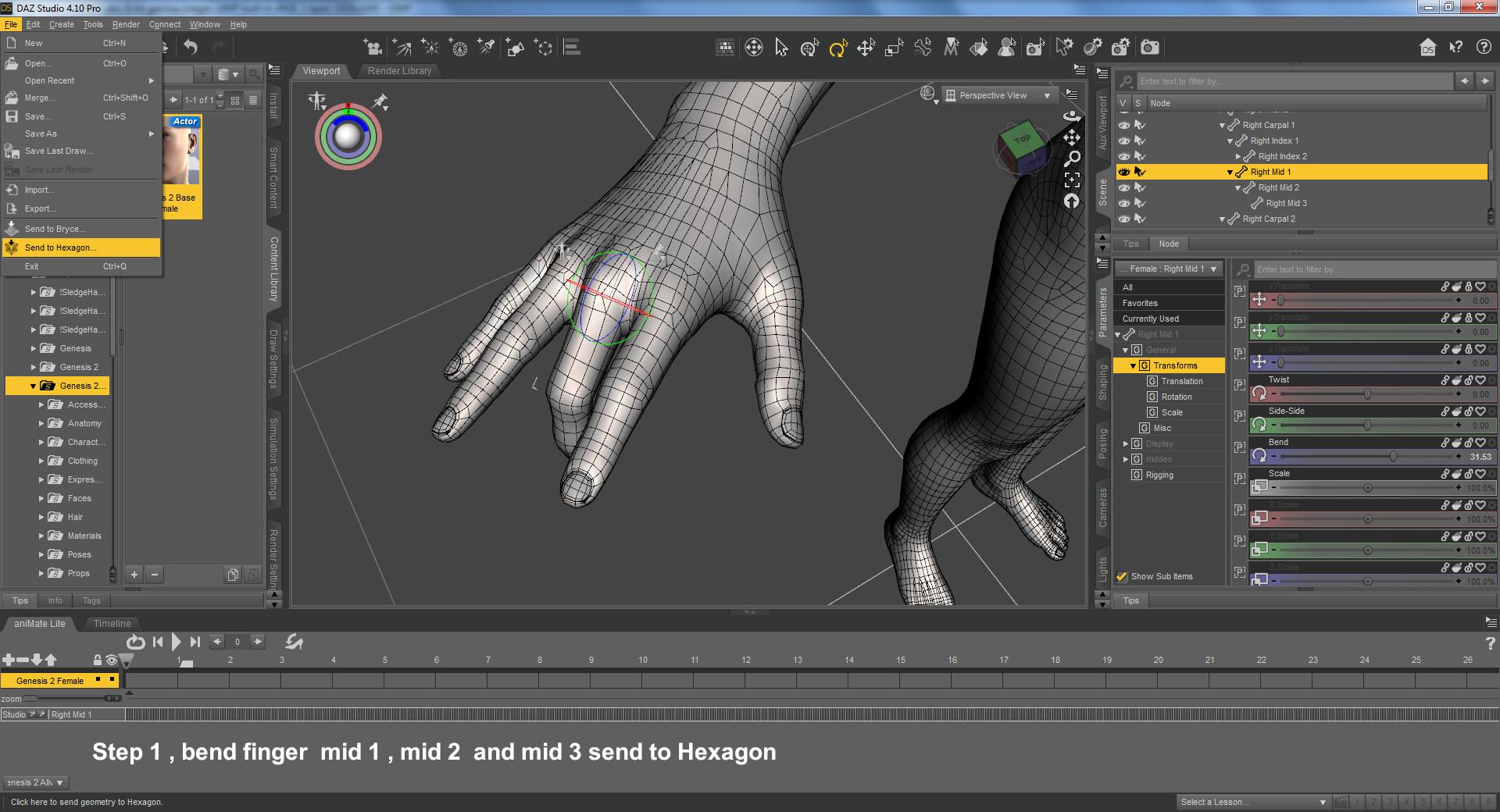Viewport: 1500px width, 812px height.
Task: Toggle the lock icon in the aniMate controls
Action: click(97, 660)
